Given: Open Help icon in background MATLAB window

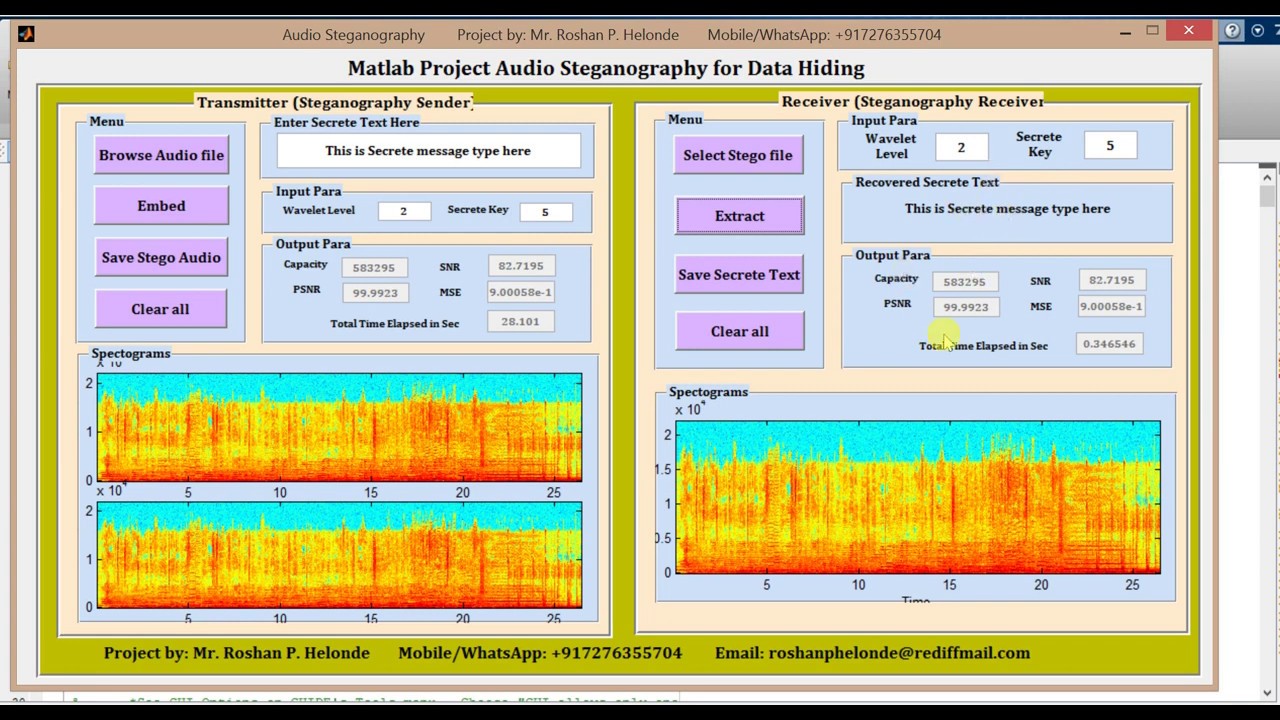Looking at the screenshot, I should (x=1232, y=31).
